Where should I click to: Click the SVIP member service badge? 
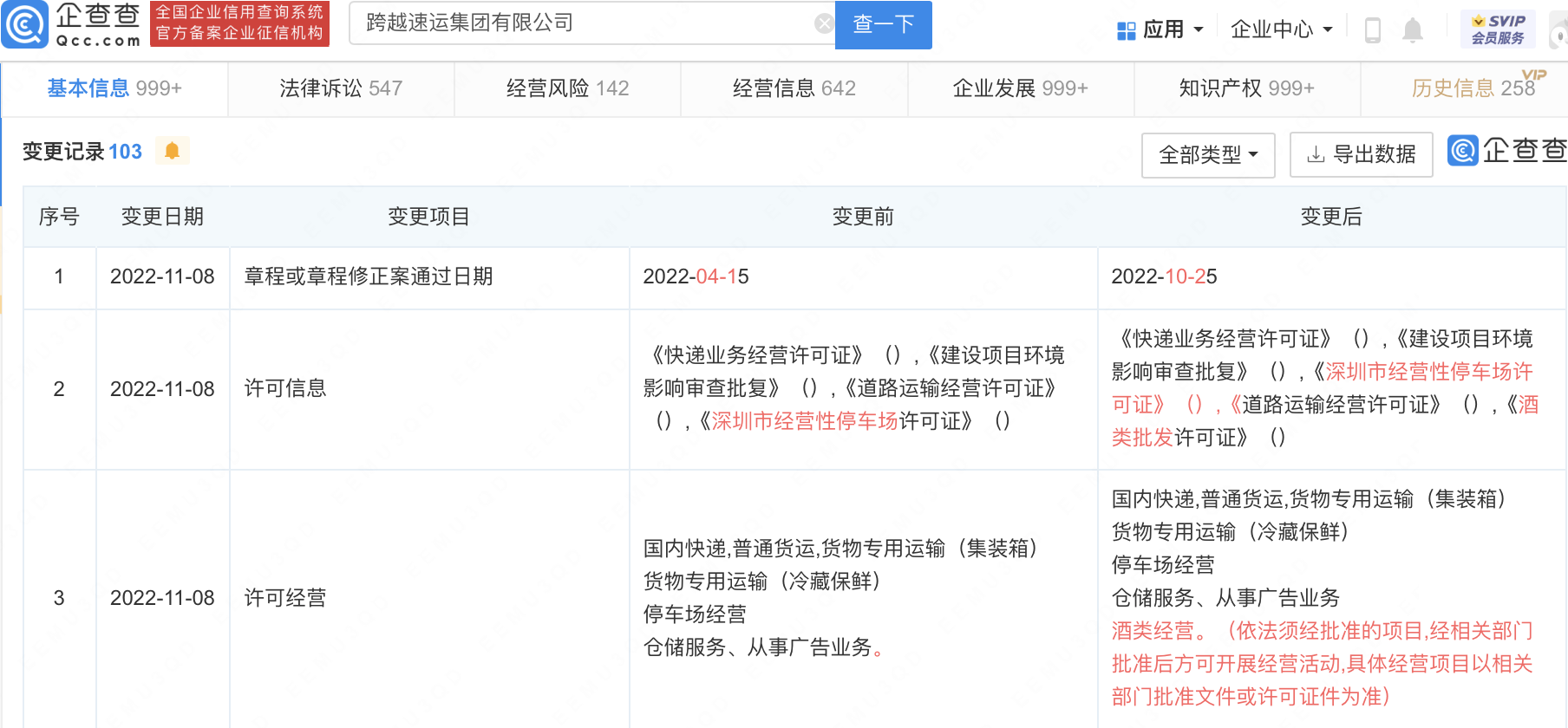click(1498, 29)
